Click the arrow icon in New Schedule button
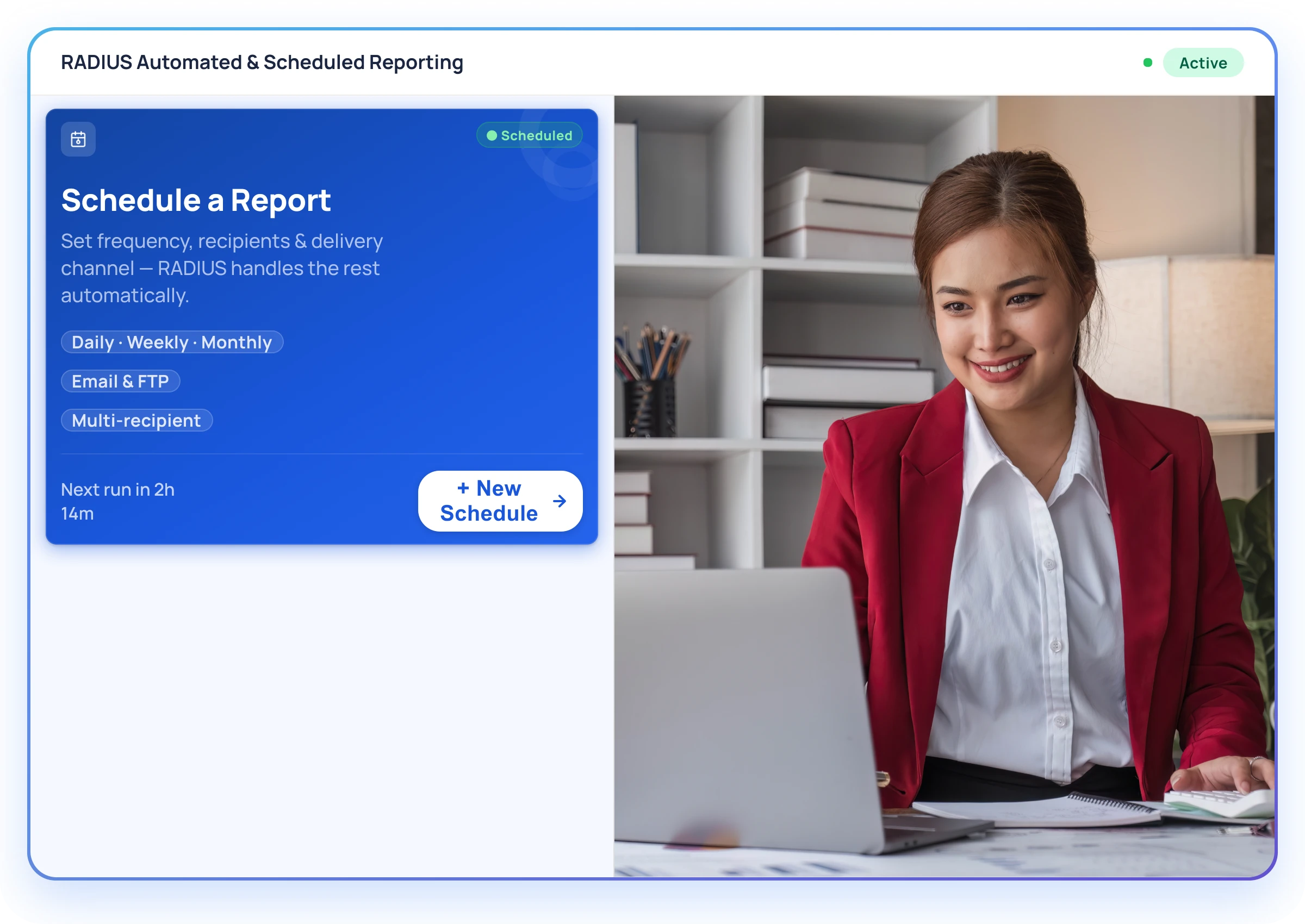This screenshot has width=1305, height=924. pos(560,501)
